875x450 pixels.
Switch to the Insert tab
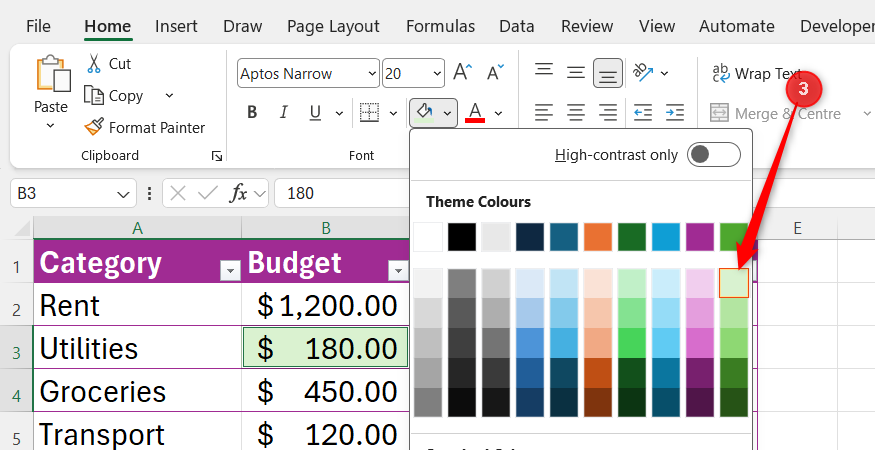click(x=176, y=26)
